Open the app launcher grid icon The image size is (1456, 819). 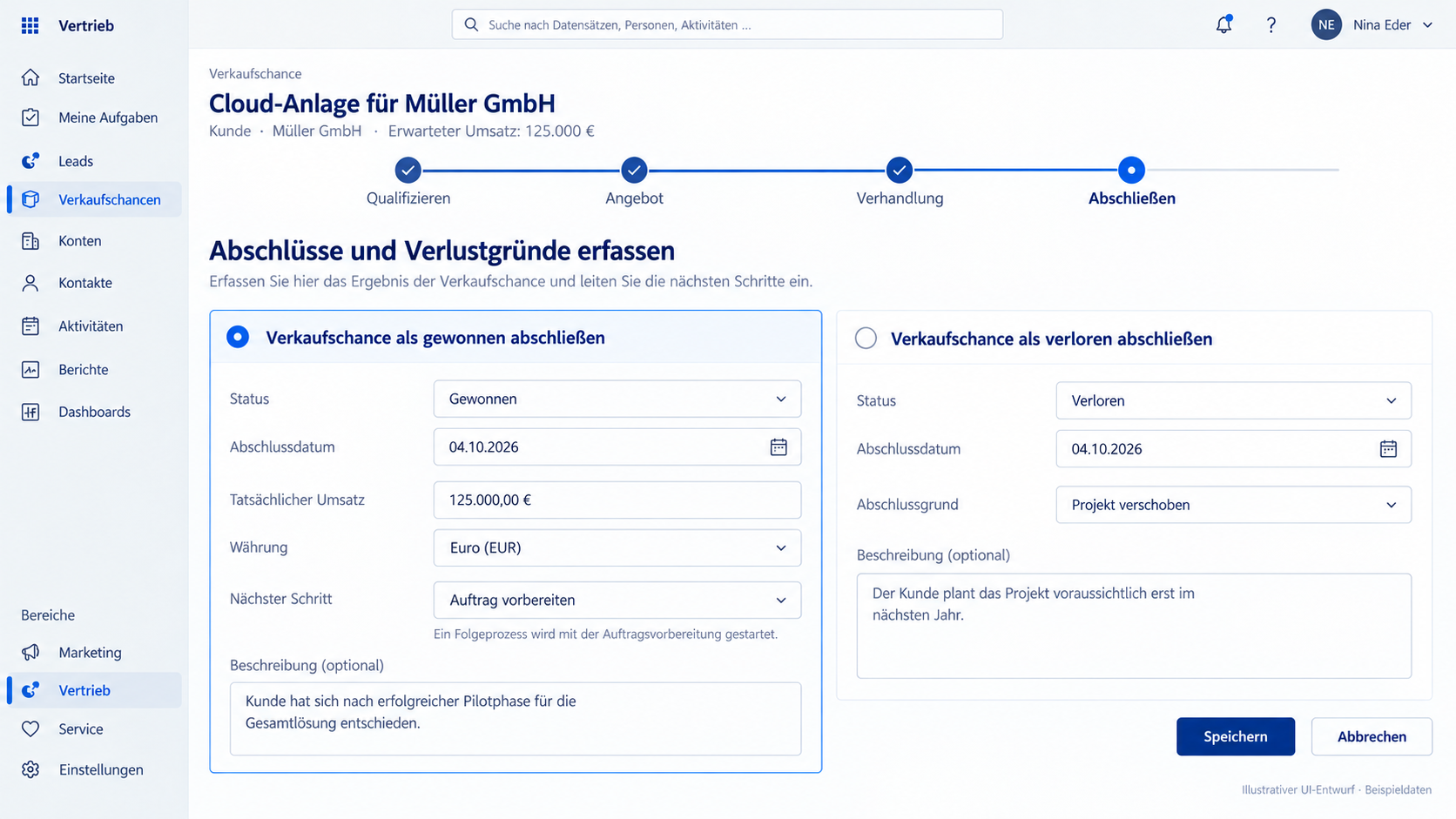[30, 25]
